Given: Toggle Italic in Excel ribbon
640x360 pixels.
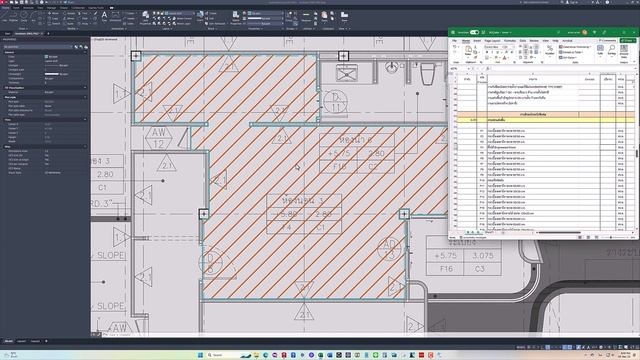Looking at the screenshot, I should (x=492, y=52).
